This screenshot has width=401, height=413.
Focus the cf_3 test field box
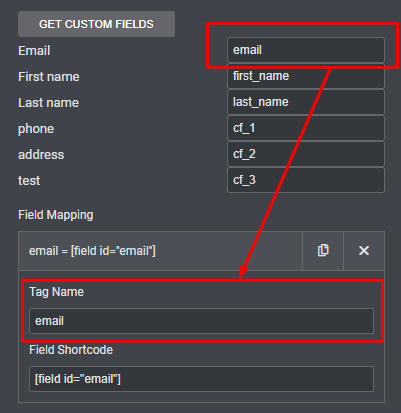pyautogui.click(x=306, y=180)
